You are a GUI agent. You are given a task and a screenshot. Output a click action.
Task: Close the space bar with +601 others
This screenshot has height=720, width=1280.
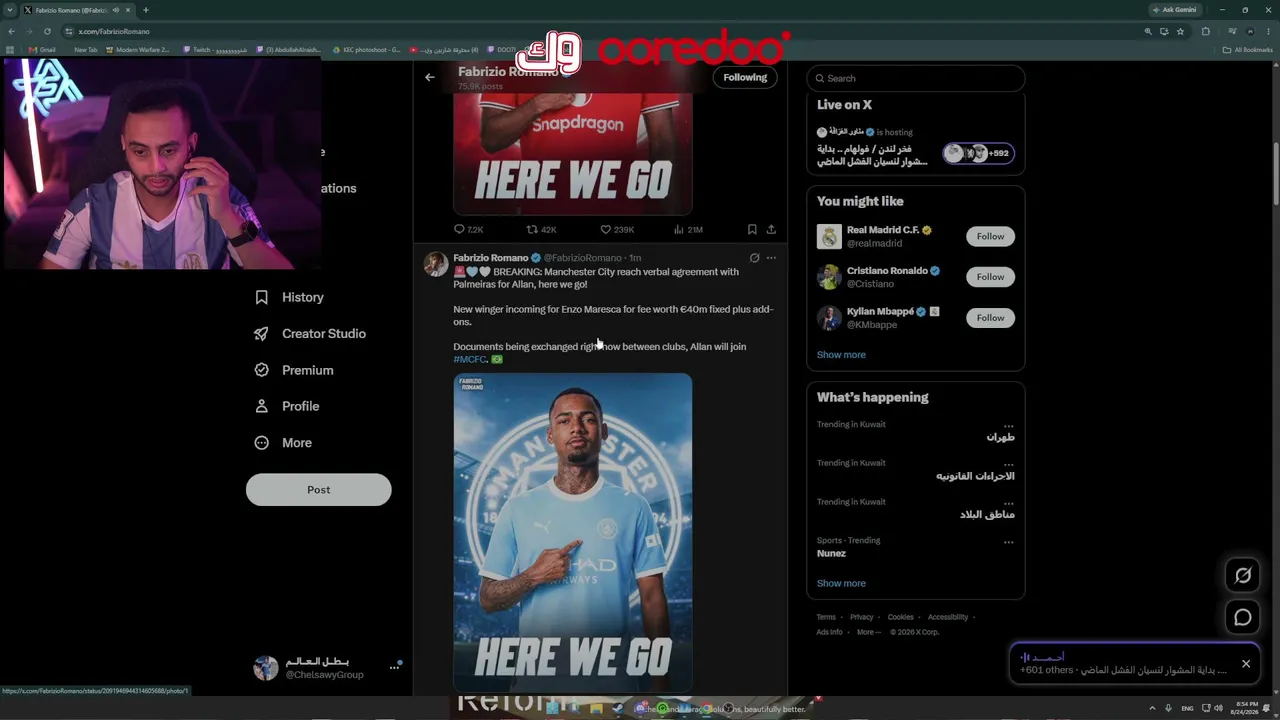(x=1246, y=664)
